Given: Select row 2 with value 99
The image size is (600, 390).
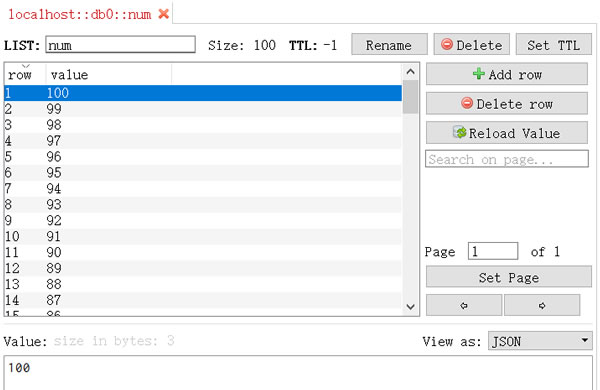Looking at the screenshot, I should point(203,109).
